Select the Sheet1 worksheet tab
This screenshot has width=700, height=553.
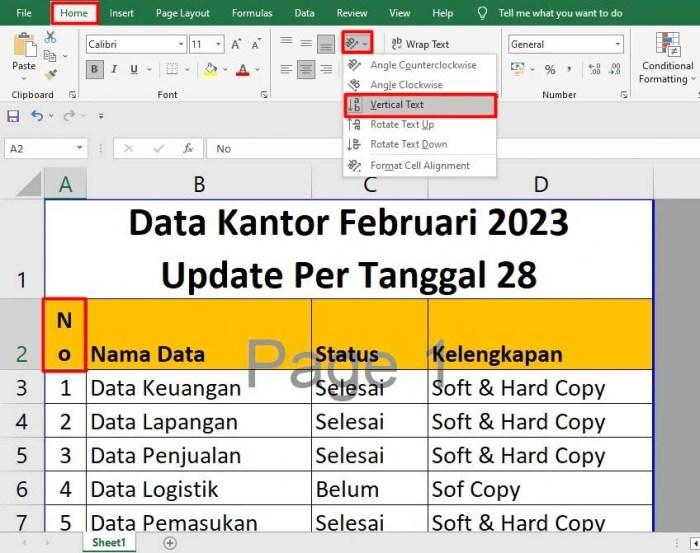[x=109, y=542]
